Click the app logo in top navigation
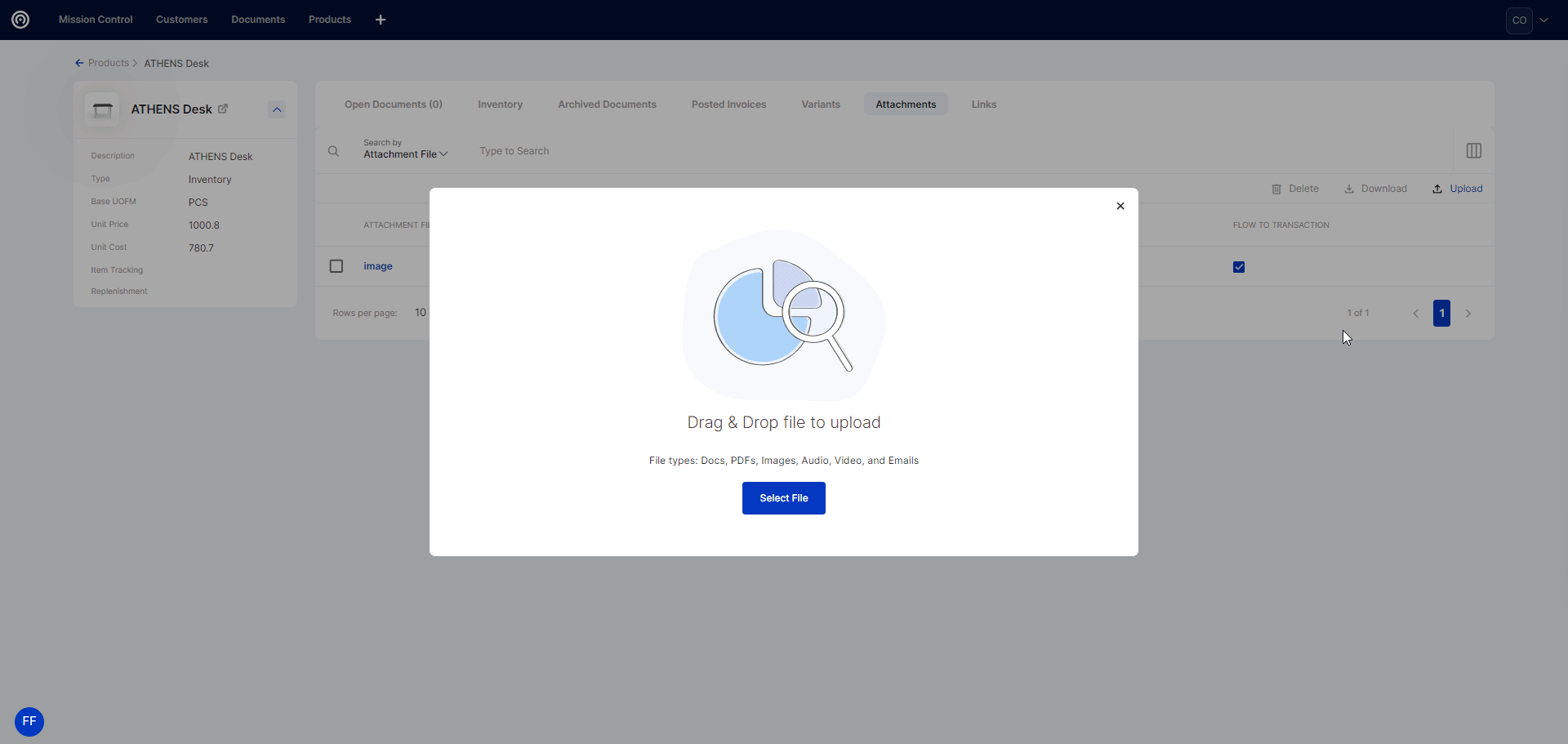Image resolution: width=1568 pixels, height=744 pixels. point(20,20)
